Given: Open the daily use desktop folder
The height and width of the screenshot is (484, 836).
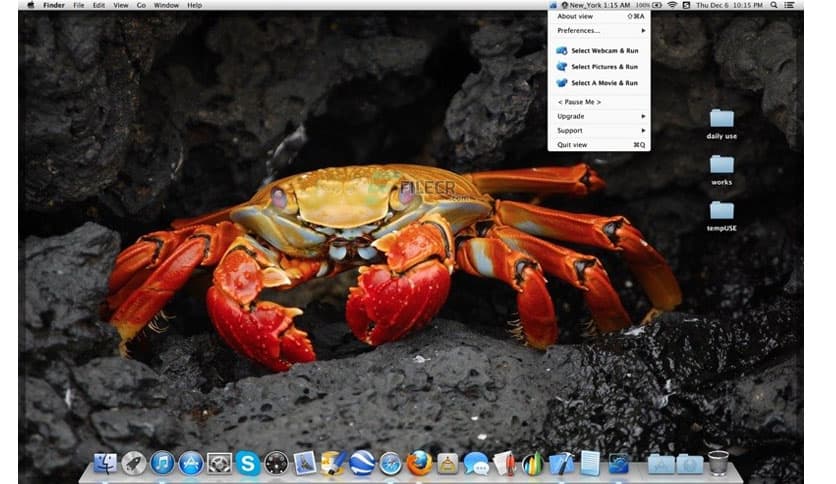Looking at the screenshot, I should pos(721,119).
